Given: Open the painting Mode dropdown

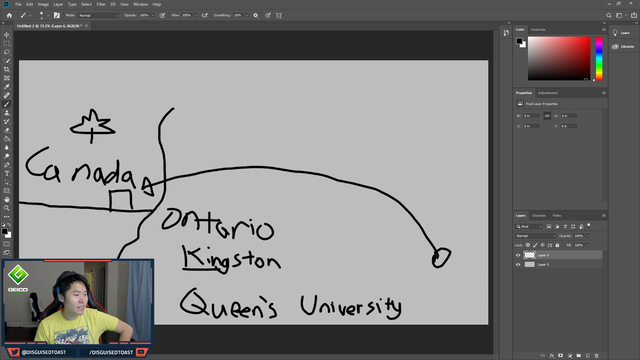Looking at the screenshot, I should tap(98, 16).
